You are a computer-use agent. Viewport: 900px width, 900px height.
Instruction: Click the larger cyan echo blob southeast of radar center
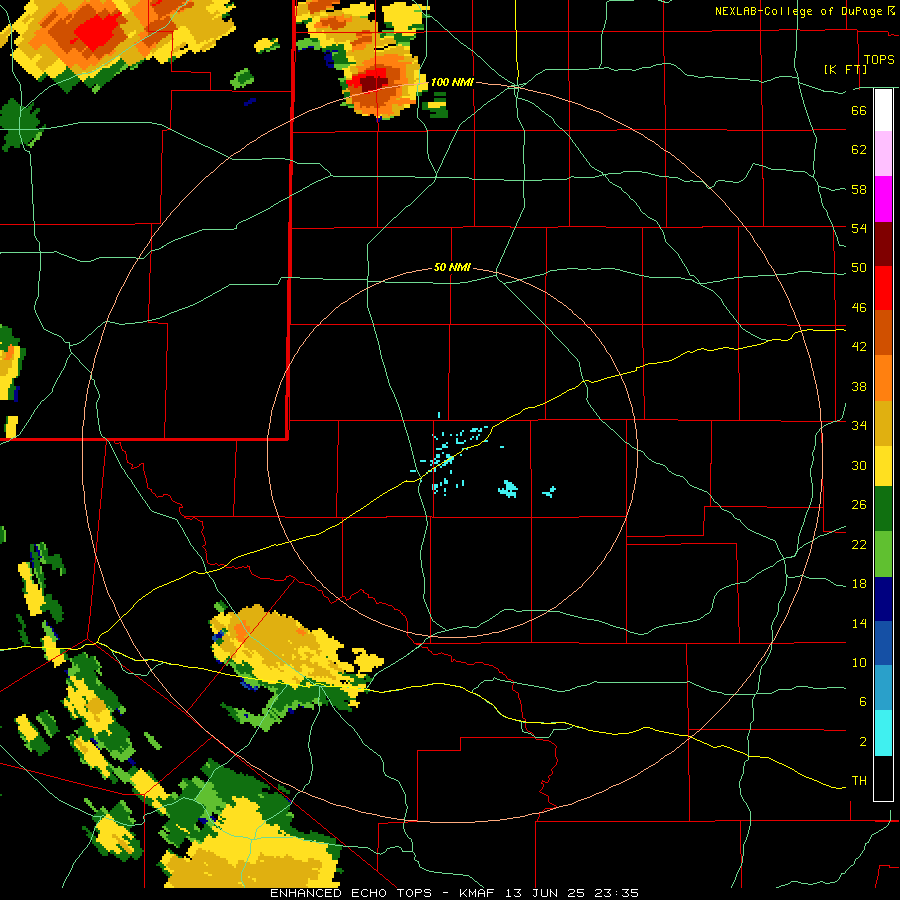pos(508,489)
